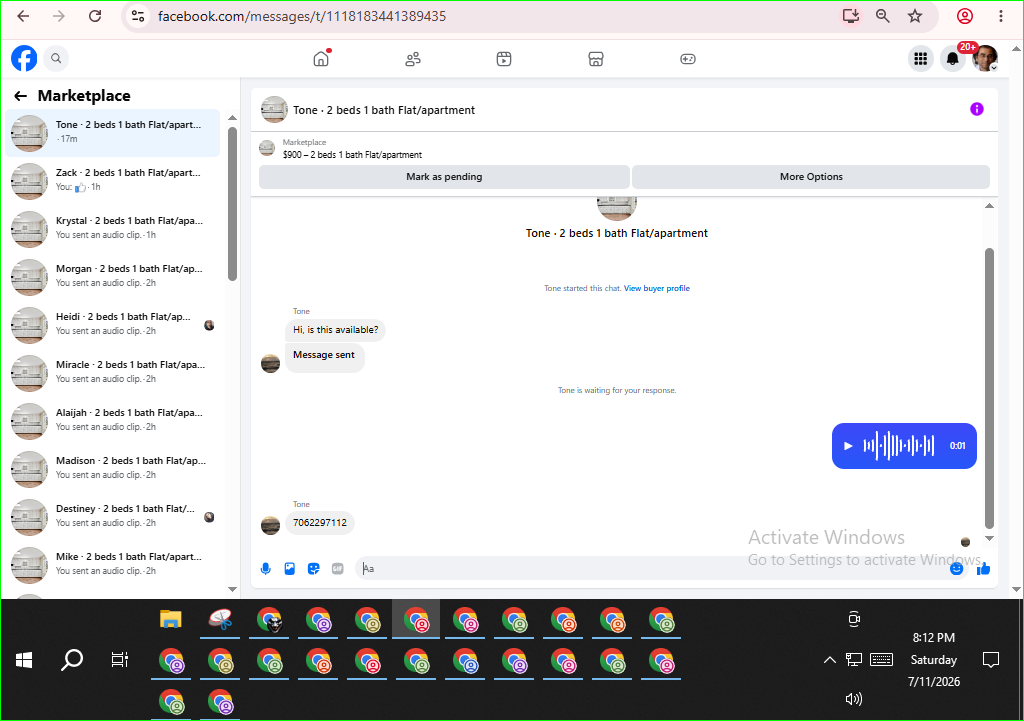Play the sent audio clip
This screenshot has height=721, width=1024.
click(x=848, y=446)
